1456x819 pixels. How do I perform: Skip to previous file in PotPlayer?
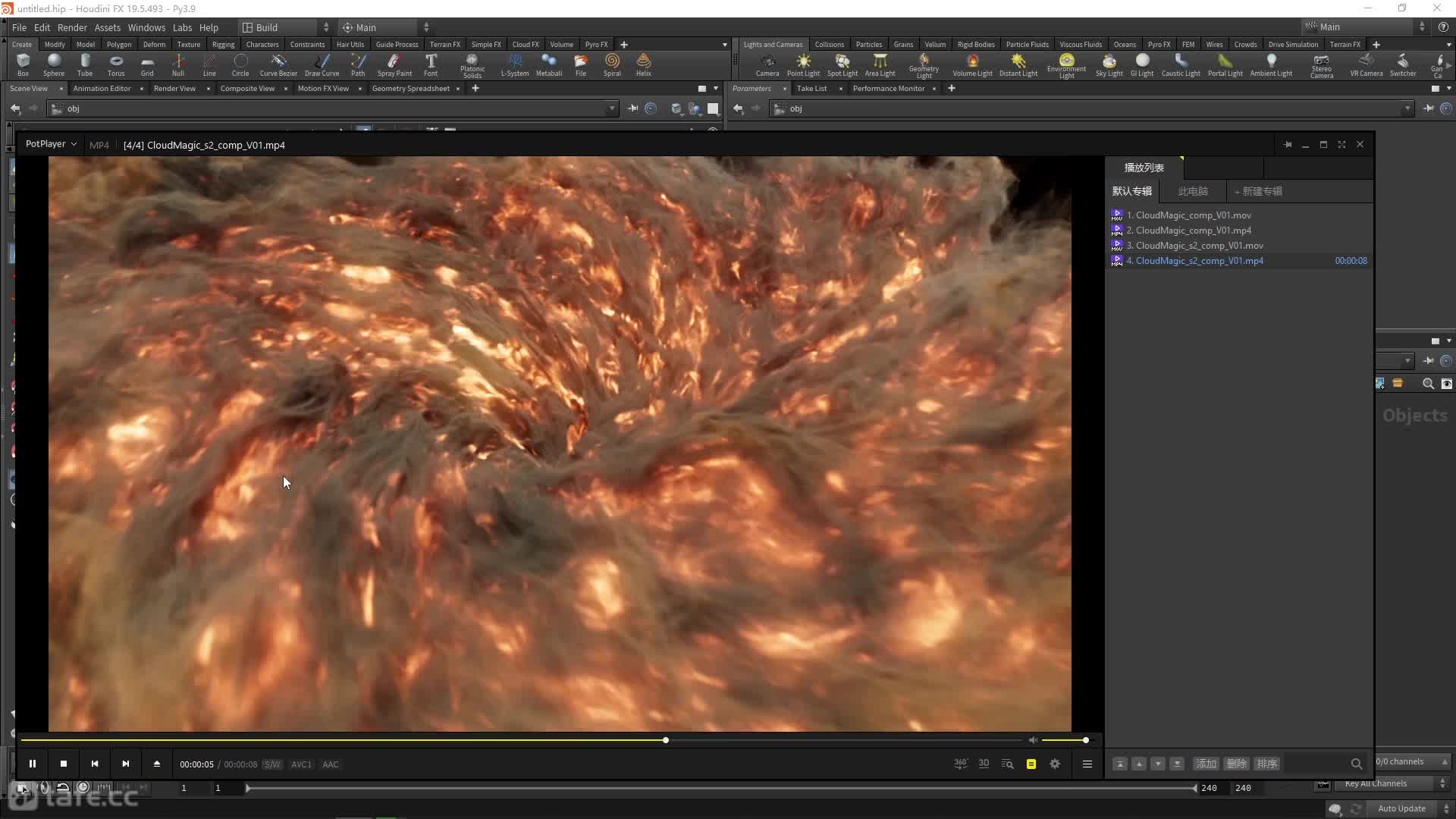click(95, 764)
